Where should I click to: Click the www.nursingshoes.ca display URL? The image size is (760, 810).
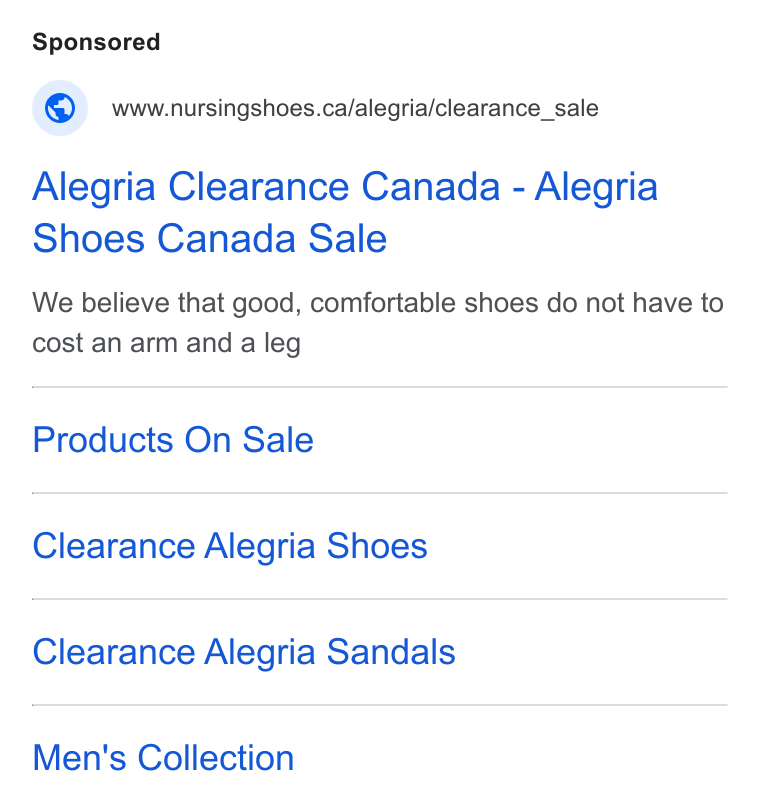pyautogui.click(x=355, y=108)
